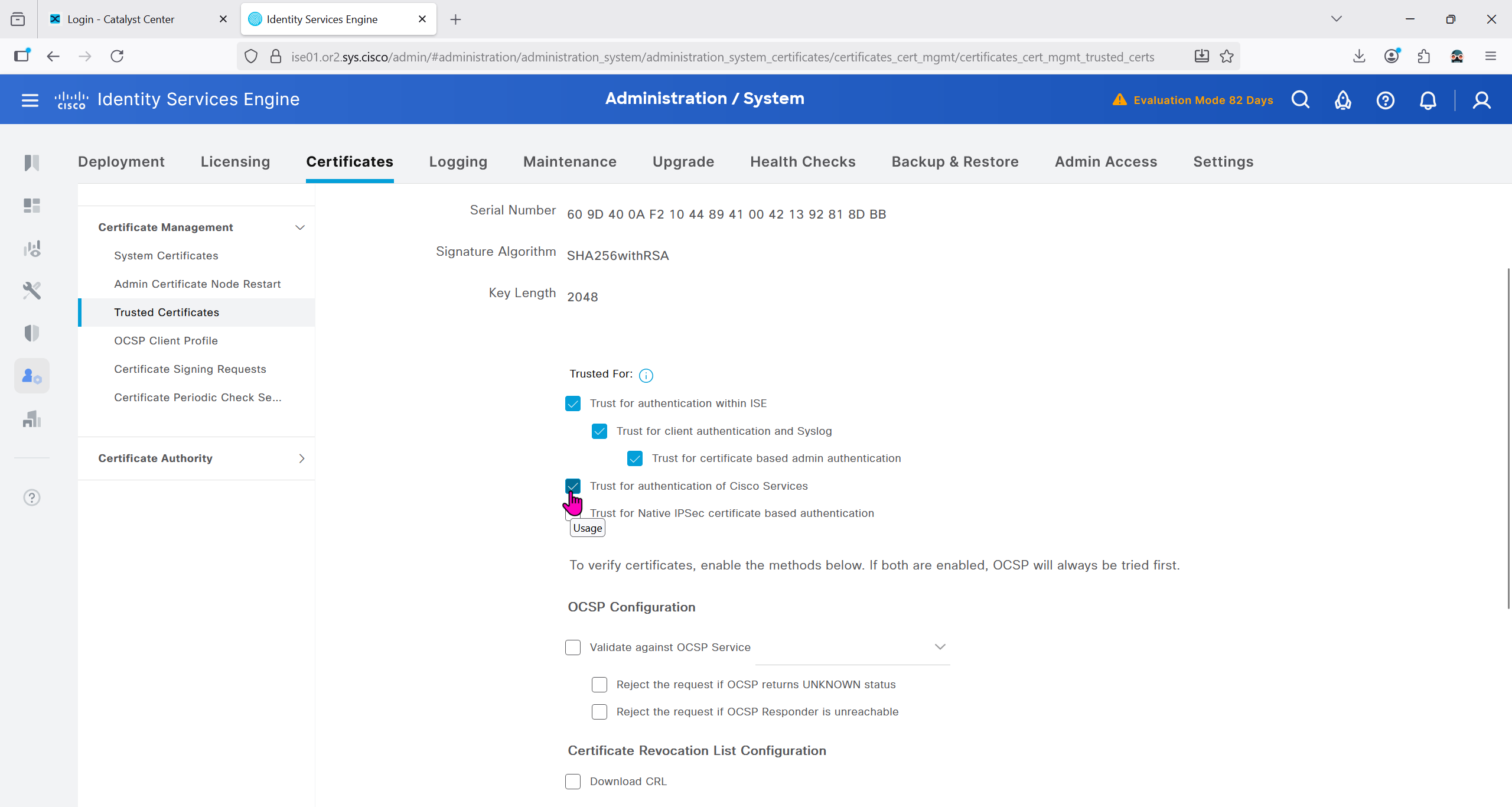Check the Download CRL checkbox

point(573,782)
